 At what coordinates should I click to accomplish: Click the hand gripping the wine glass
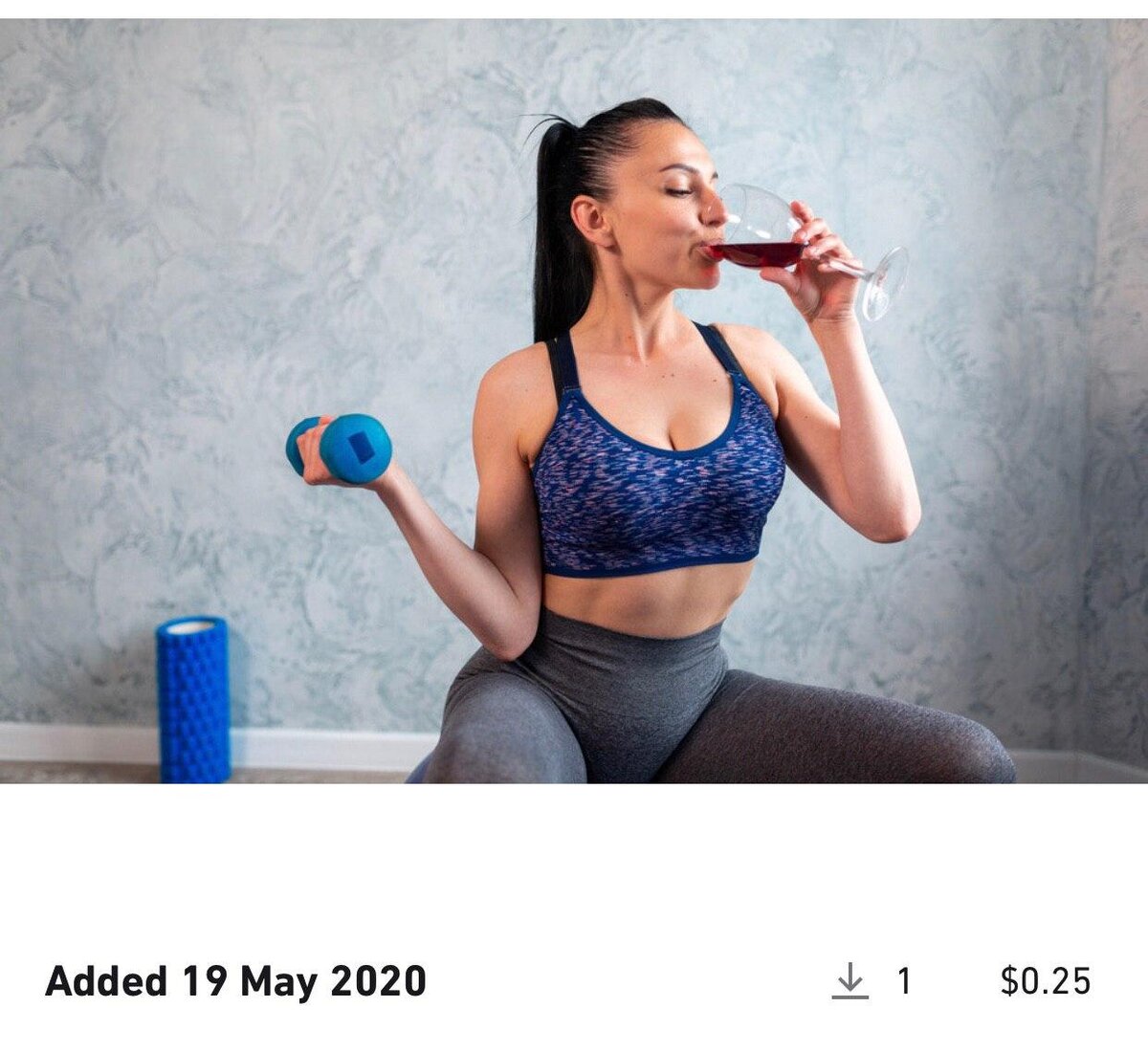pos(813,263)
